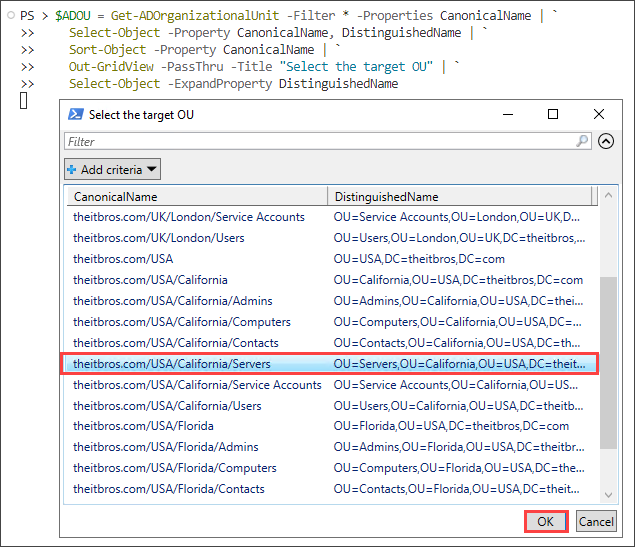
Task: Select row theitbros.com/USA/California/Users
Action: point(332,406)
